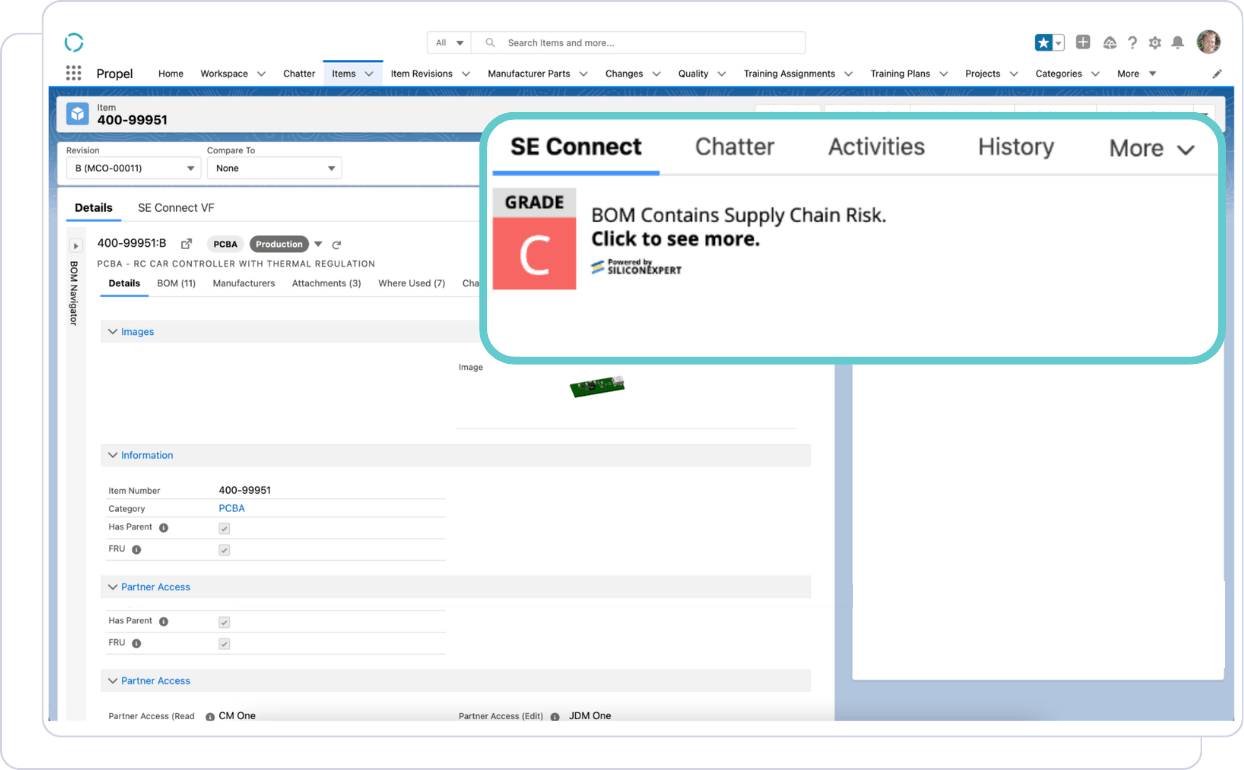The width and height of the screenshot is (1244, 770).
Task: Open the Compare To None dropdown
Action: tap(274, 168)
